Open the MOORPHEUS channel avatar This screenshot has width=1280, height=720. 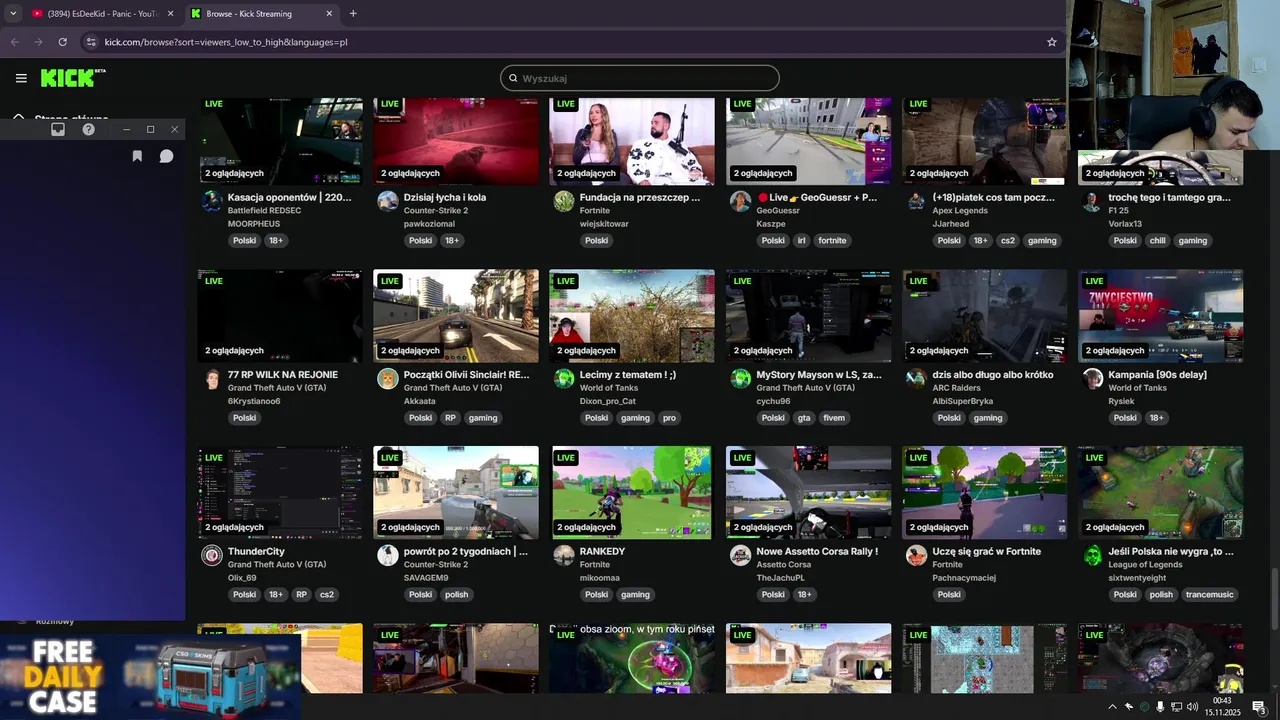pyautogui.click(x=211, y=201)
